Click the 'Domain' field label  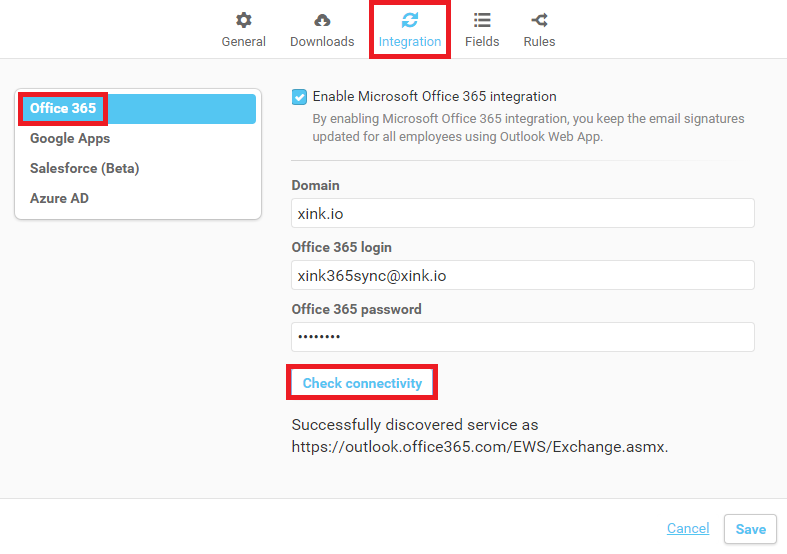click(315, 185)
